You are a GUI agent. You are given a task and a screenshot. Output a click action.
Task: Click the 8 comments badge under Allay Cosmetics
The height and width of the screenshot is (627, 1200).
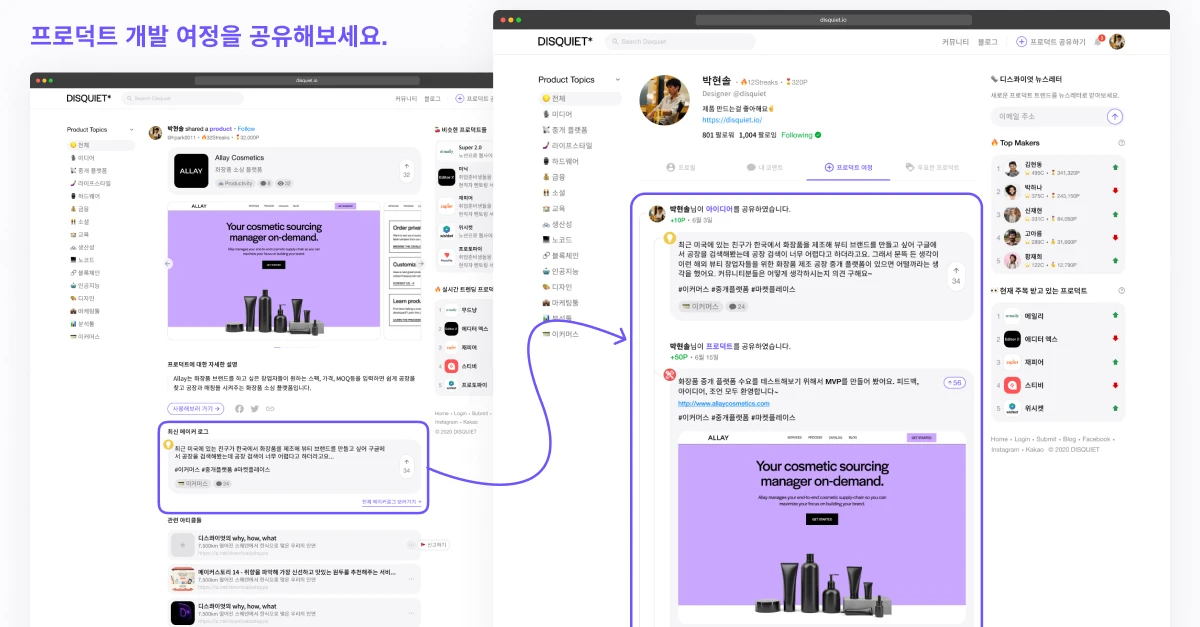265,184
